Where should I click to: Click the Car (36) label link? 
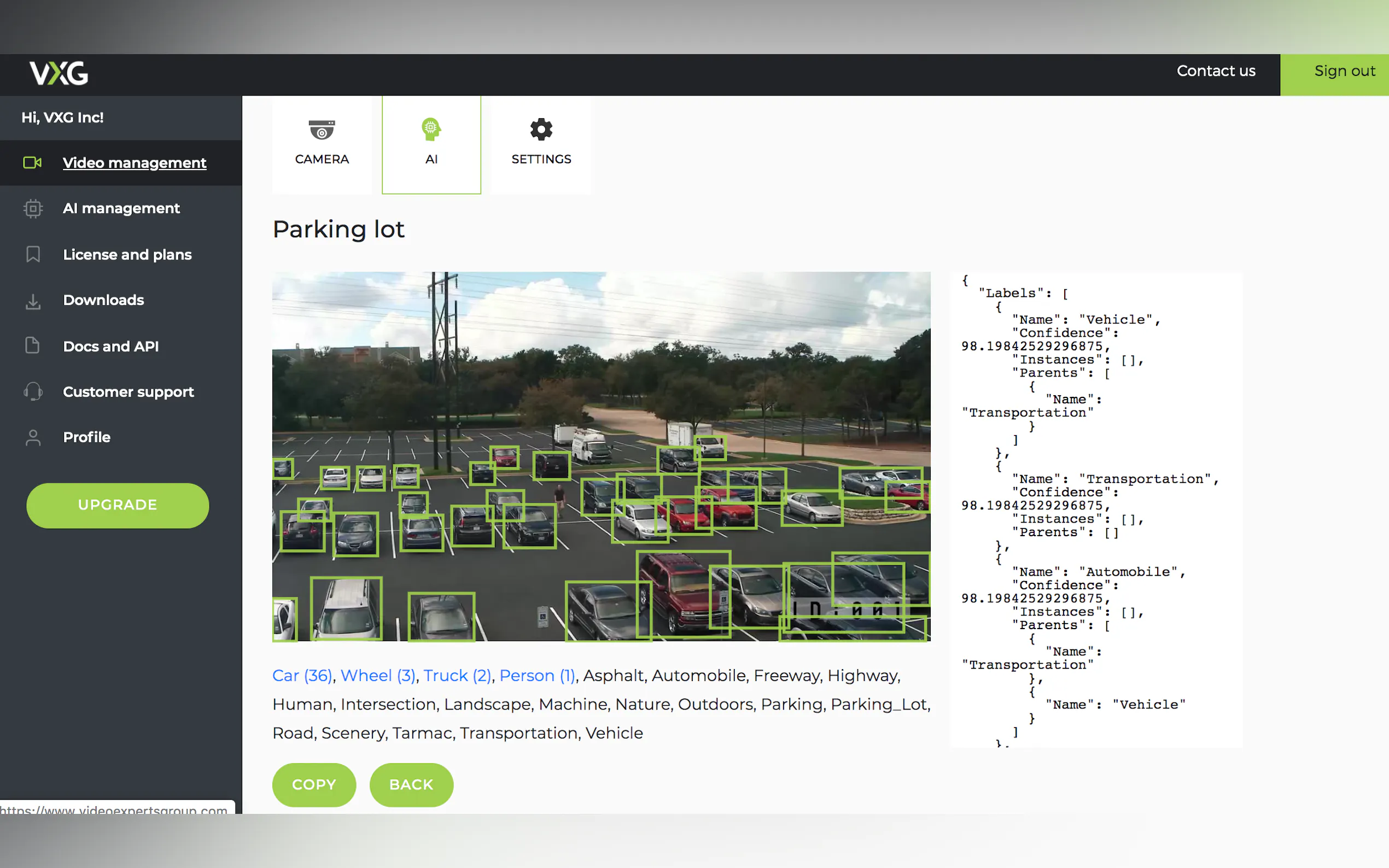pos(302,676)
